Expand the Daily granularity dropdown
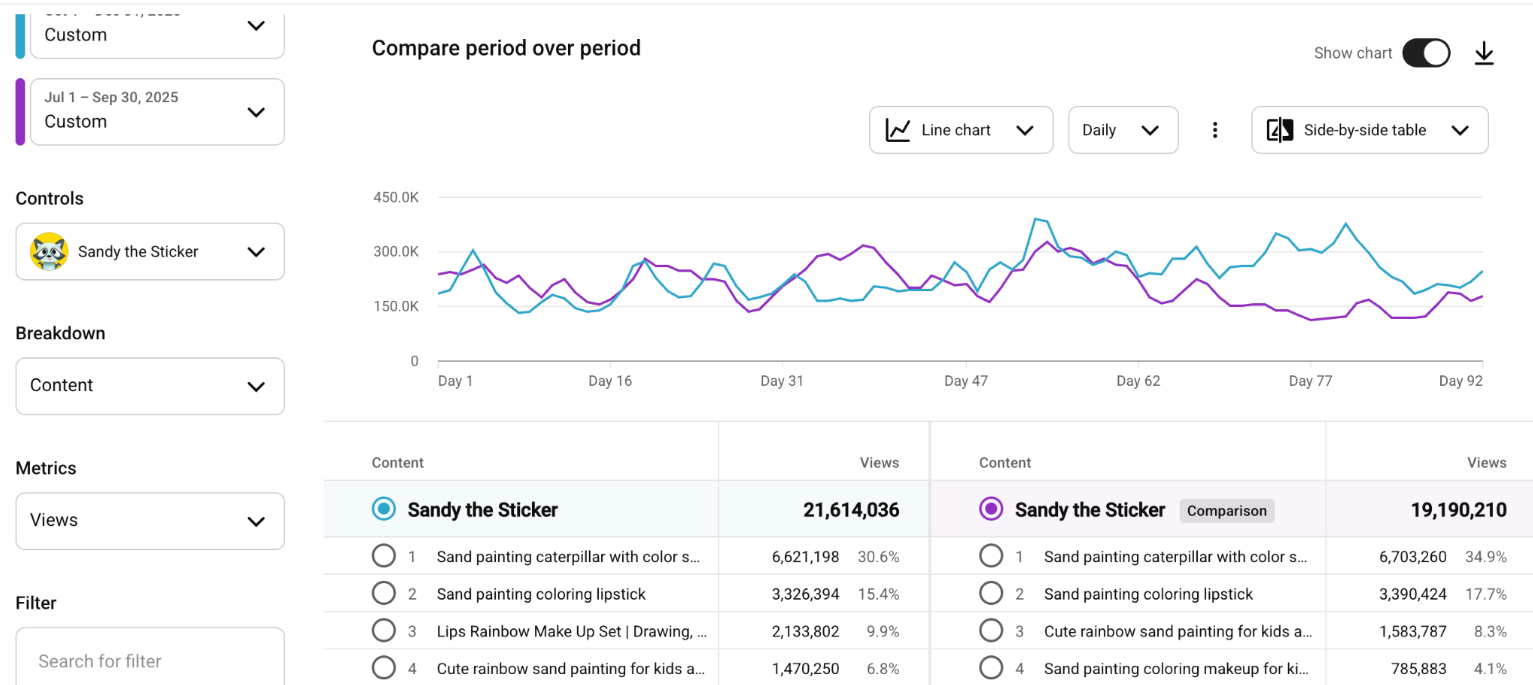 click(1122, 130)
